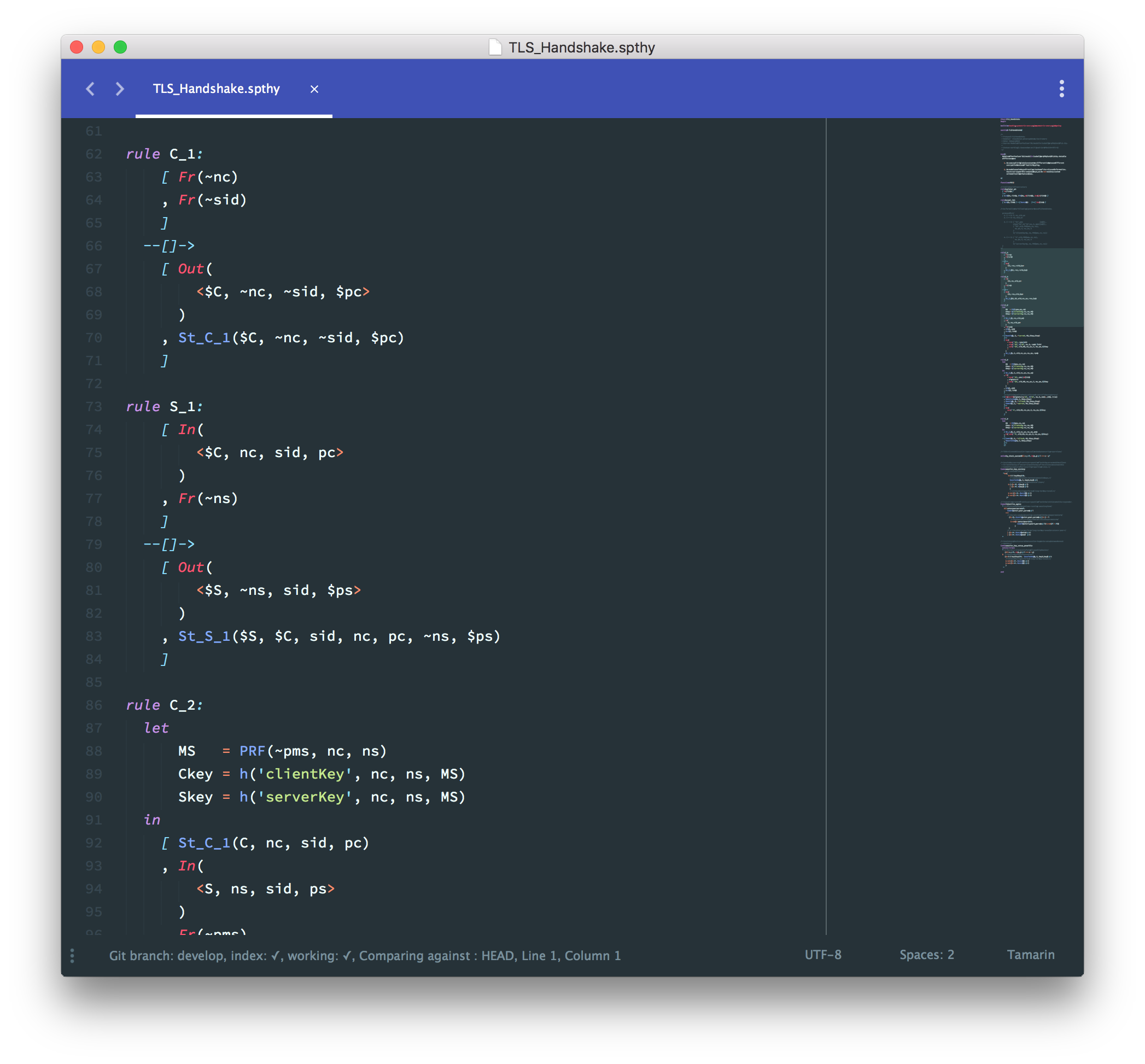
Task: Click line number 73 in the gutter
Action: [94, 407]
